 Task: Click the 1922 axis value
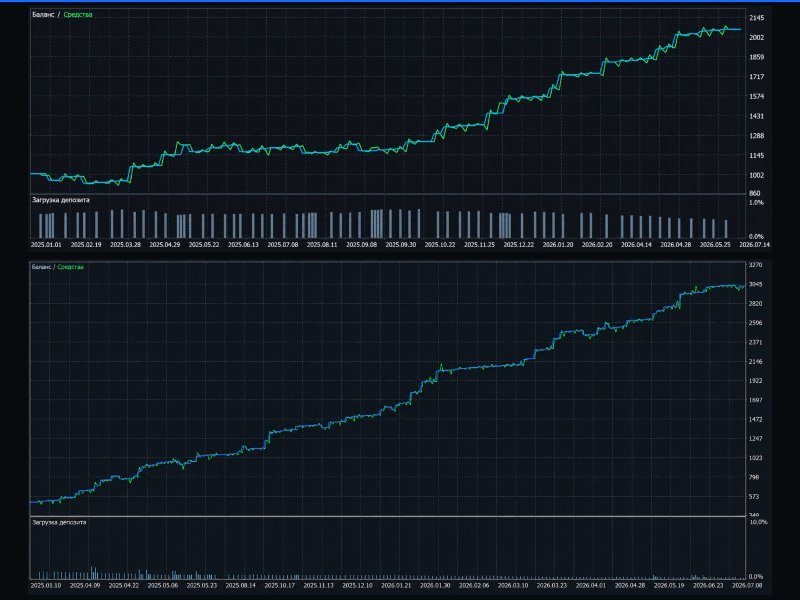(x=756, y=381)
